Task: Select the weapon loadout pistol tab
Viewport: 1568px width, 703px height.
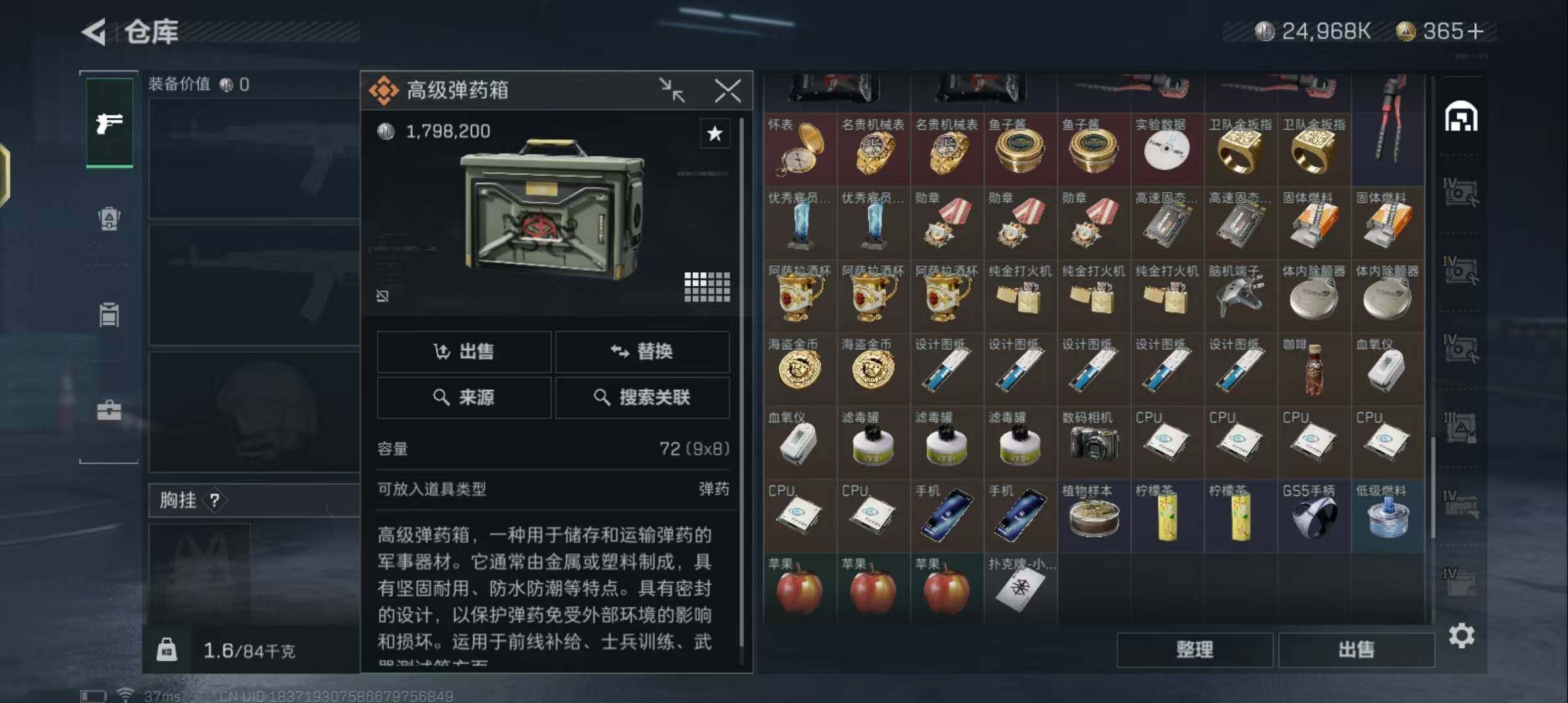Action: point(109,122)
